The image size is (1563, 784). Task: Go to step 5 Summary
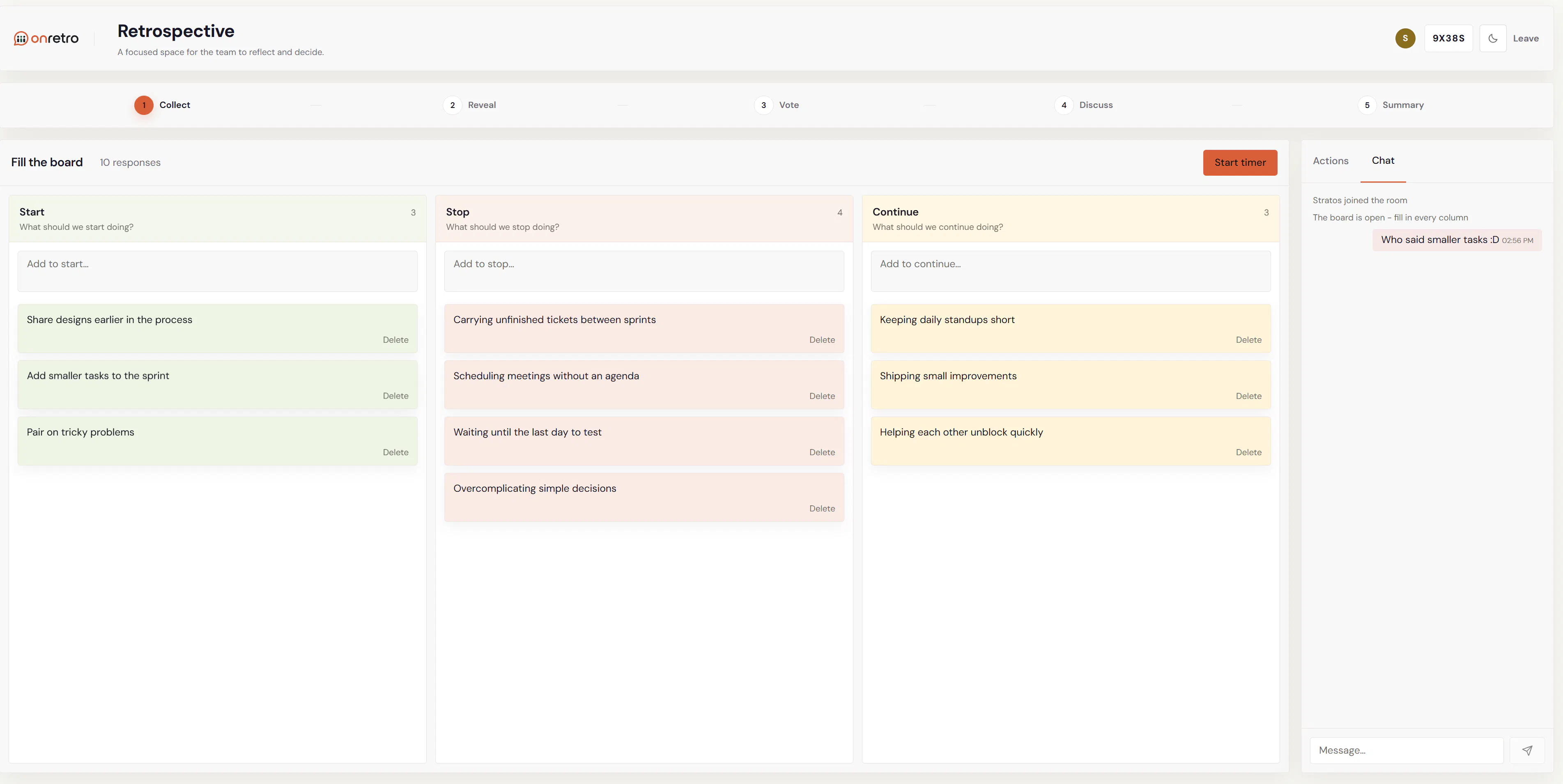(x=1391, y=105)
